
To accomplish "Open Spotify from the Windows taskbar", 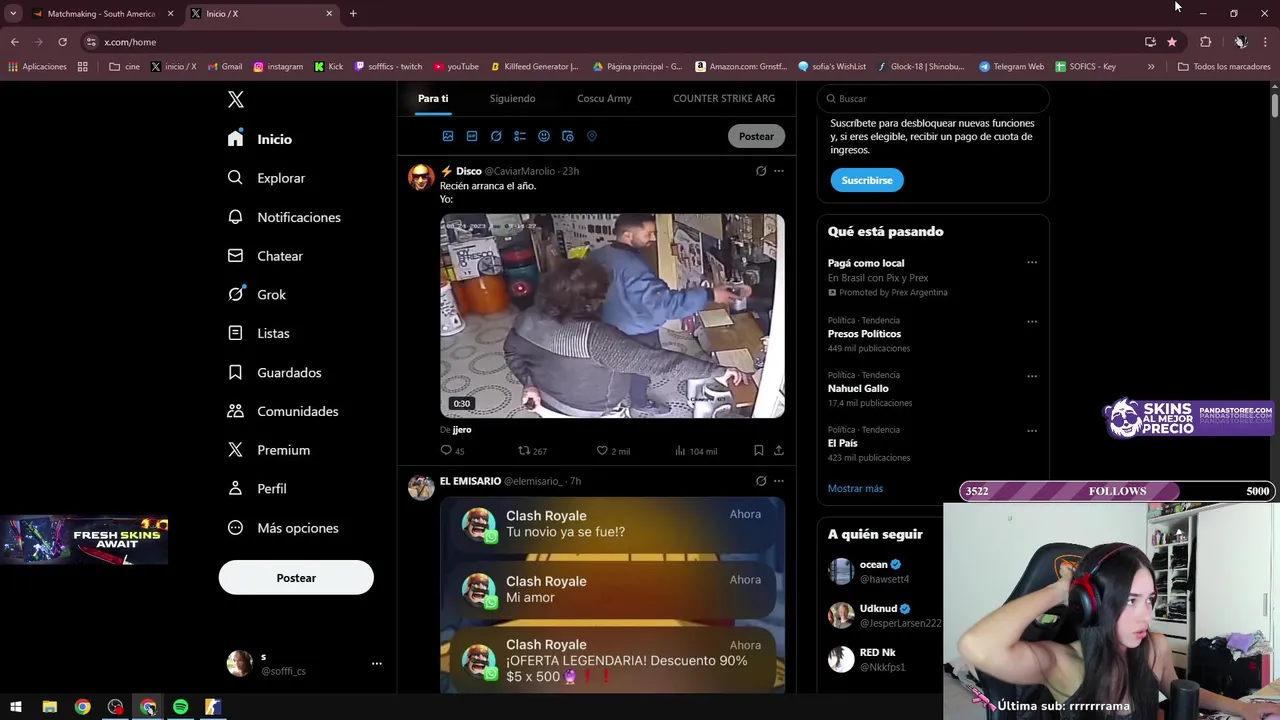I will tap(180, 707).
